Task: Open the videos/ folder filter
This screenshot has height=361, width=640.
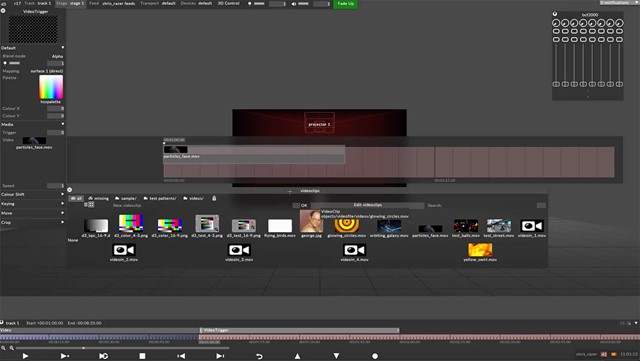Action: [x=193, y=198]
